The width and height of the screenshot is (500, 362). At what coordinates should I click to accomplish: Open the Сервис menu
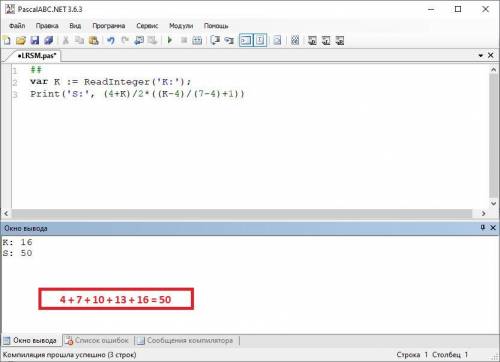(147, 26)
